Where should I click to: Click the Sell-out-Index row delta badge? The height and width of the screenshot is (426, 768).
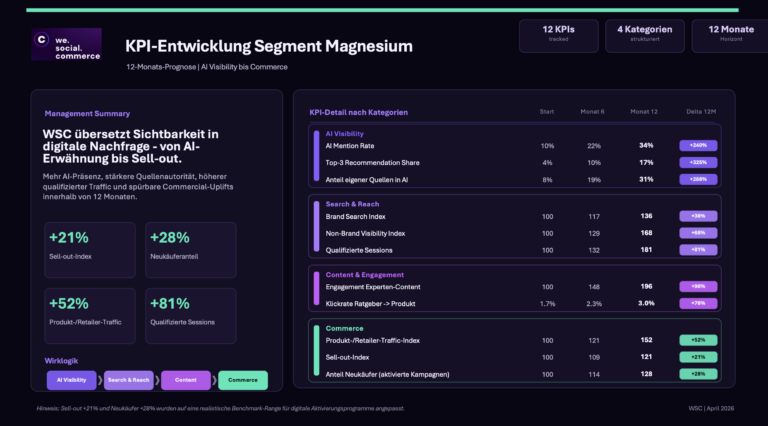click(698, 357)
